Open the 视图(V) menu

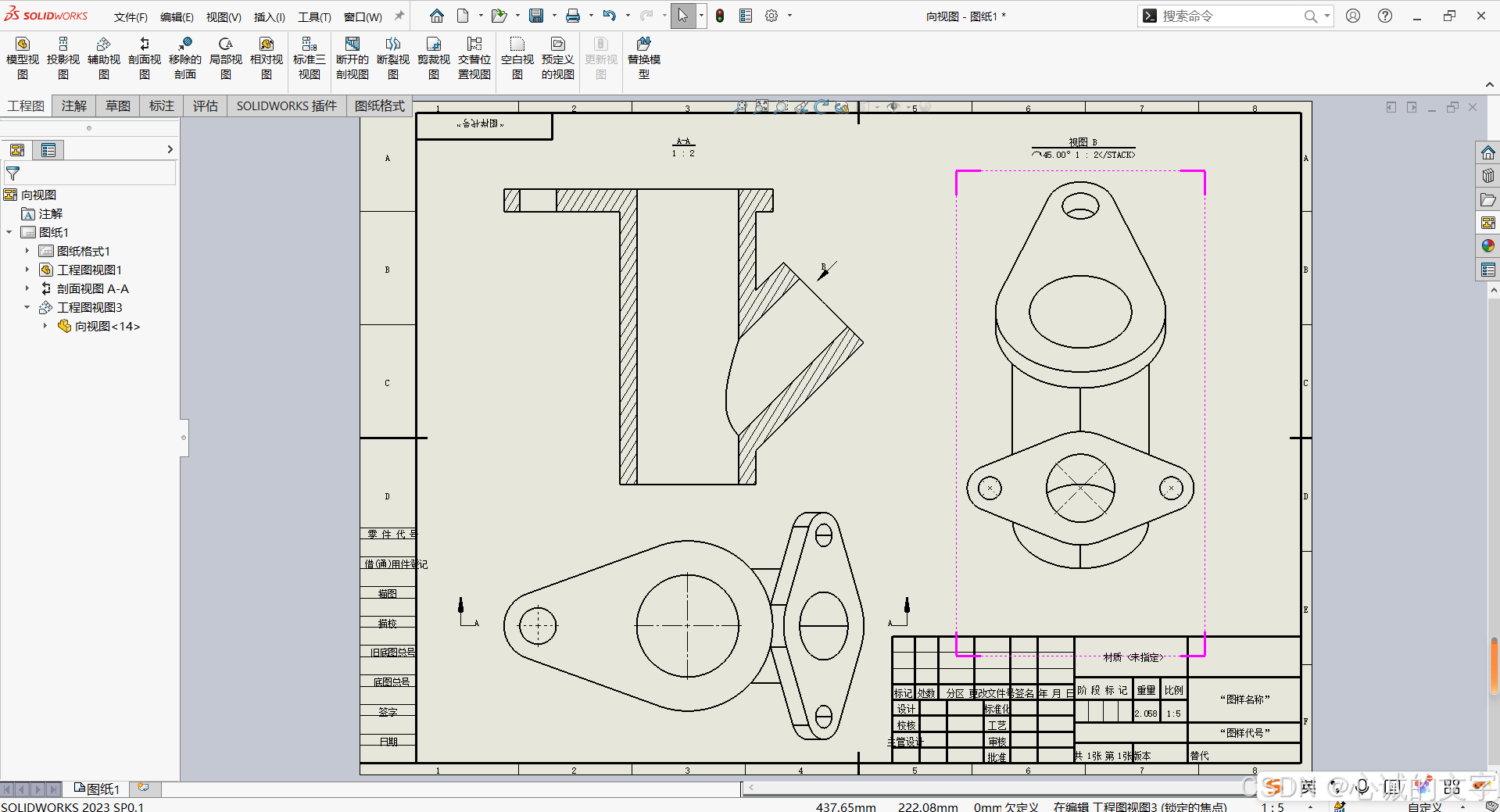[x=224, y=17]
